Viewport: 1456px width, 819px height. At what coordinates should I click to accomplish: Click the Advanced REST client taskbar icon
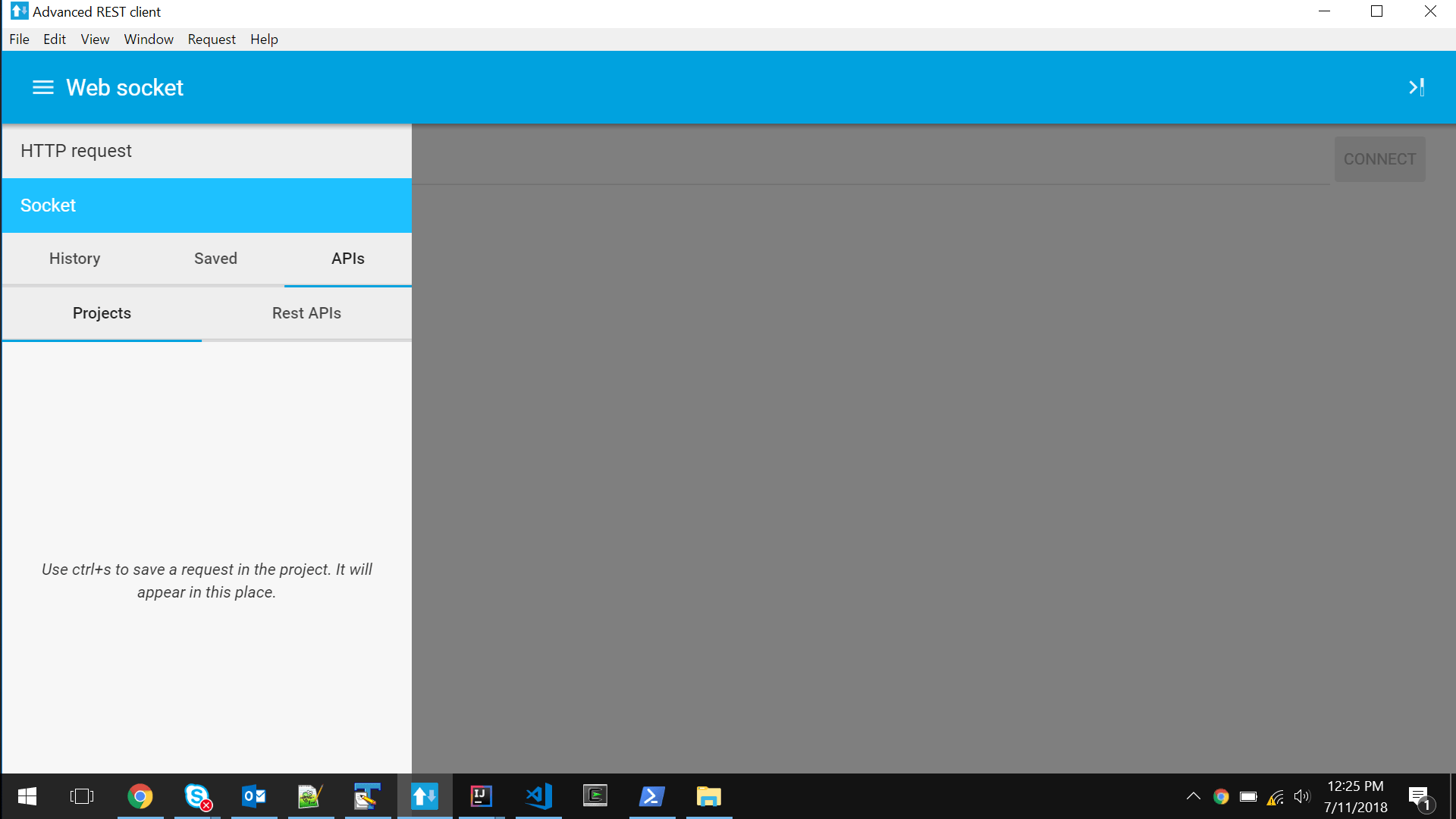[425, 796]
